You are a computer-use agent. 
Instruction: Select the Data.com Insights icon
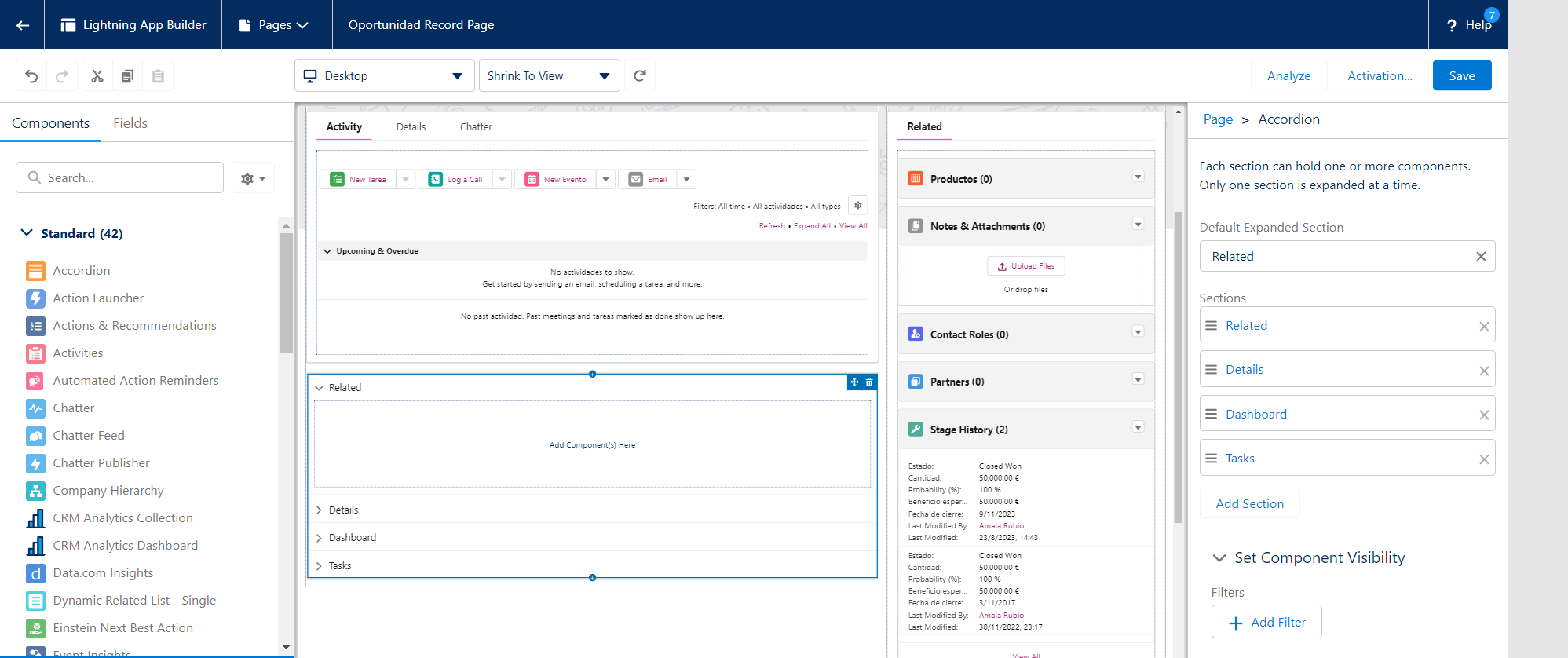[x=35, y=573]
